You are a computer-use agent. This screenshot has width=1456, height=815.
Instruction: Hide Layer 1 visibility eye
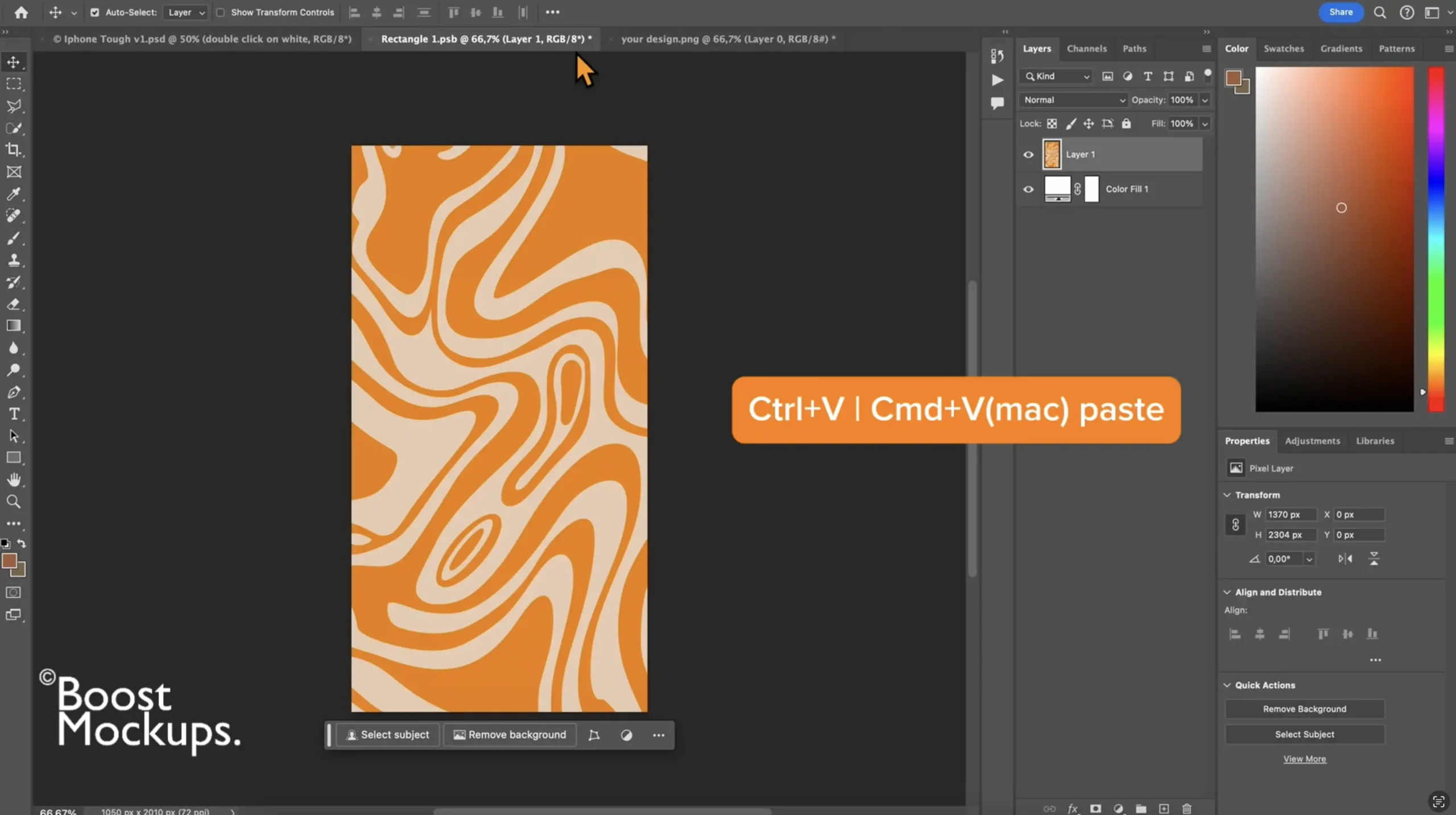coord(1028,155)
